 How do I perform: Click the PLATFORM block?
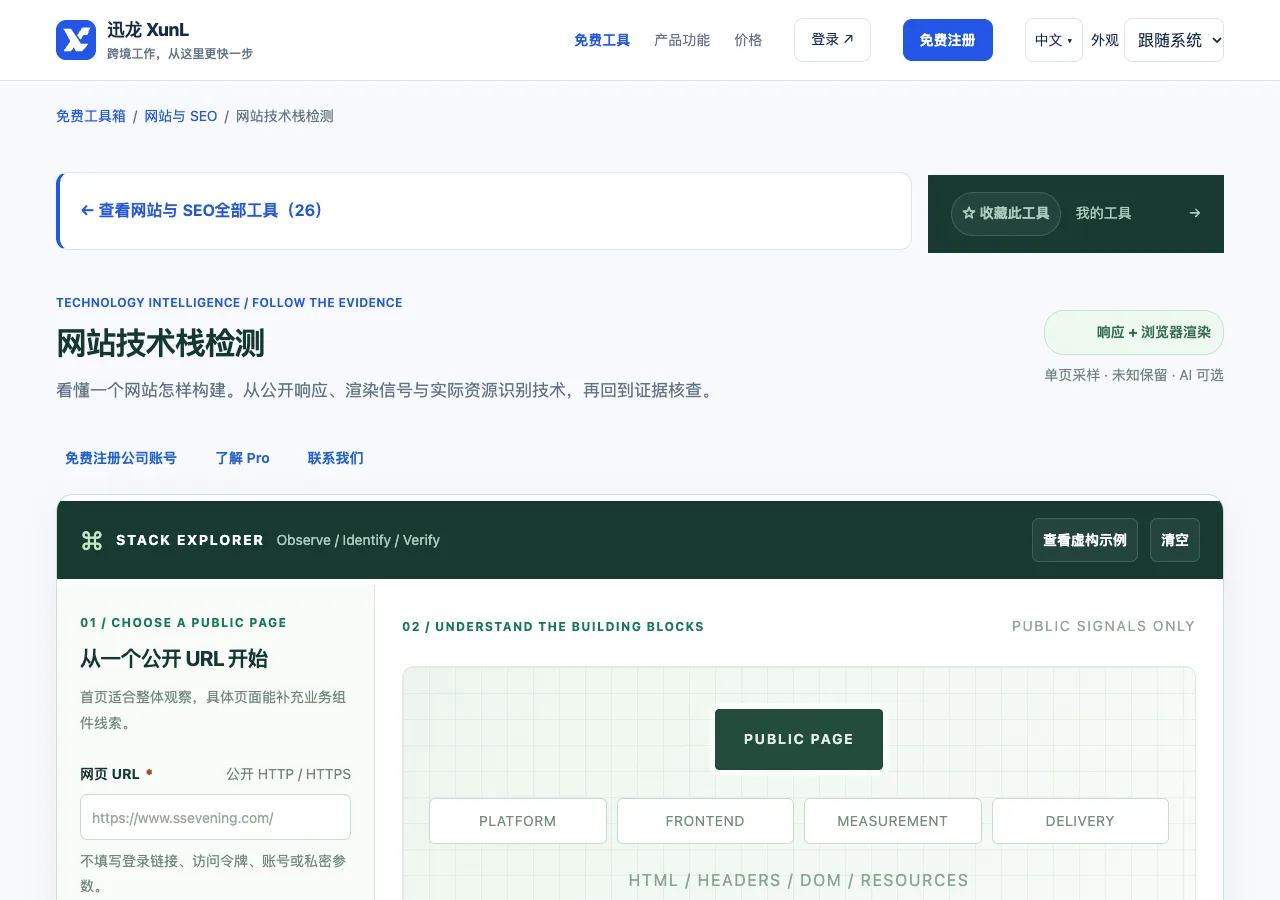pos(518,821)
